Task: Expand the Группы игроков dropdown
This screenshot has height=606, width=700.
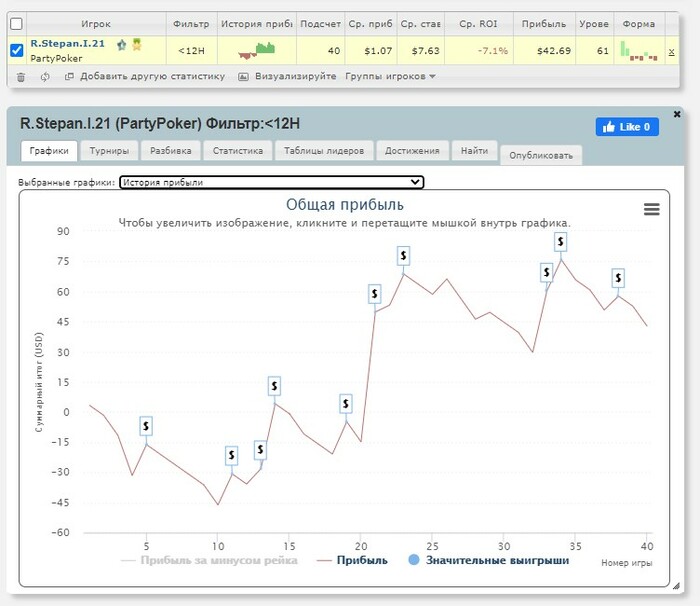Action: point(390,76)
